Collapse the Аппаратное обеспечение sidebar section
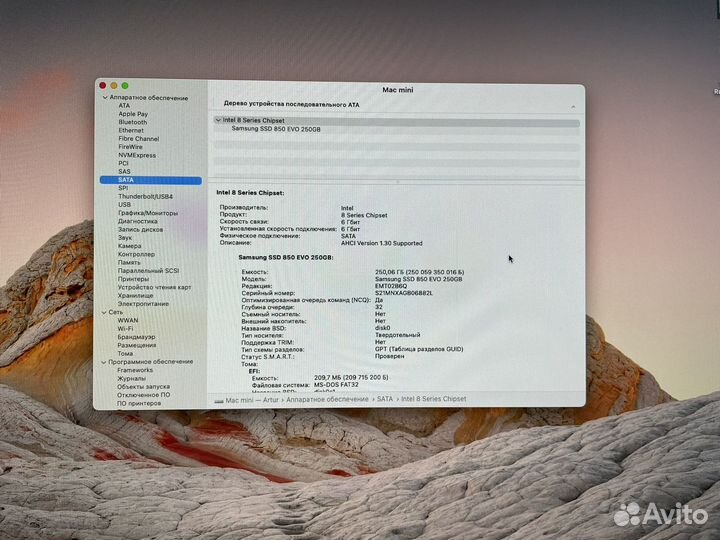 [x=105, y=98]
